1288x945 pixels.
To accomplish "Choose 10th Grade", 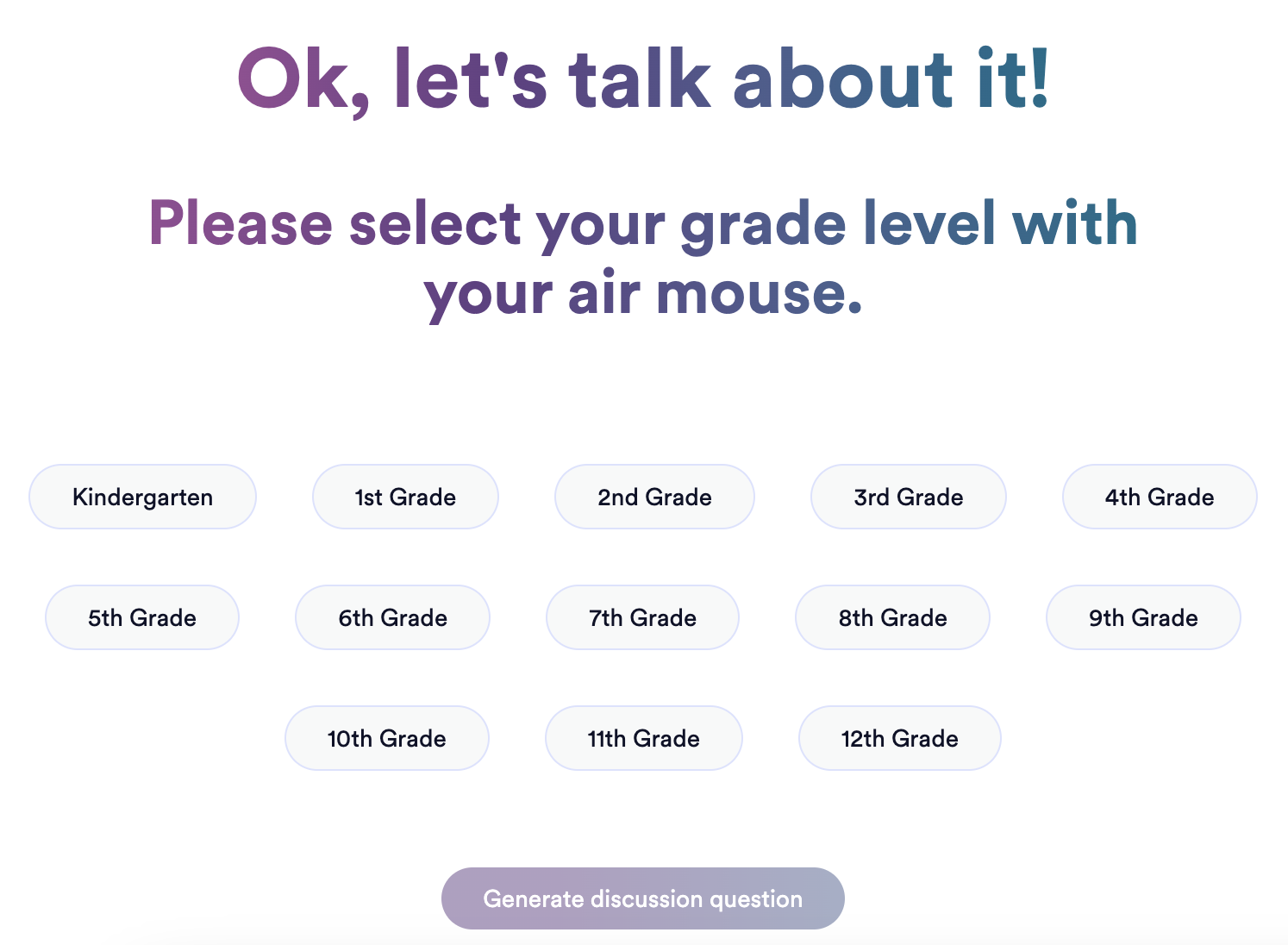I will (386, 738).
